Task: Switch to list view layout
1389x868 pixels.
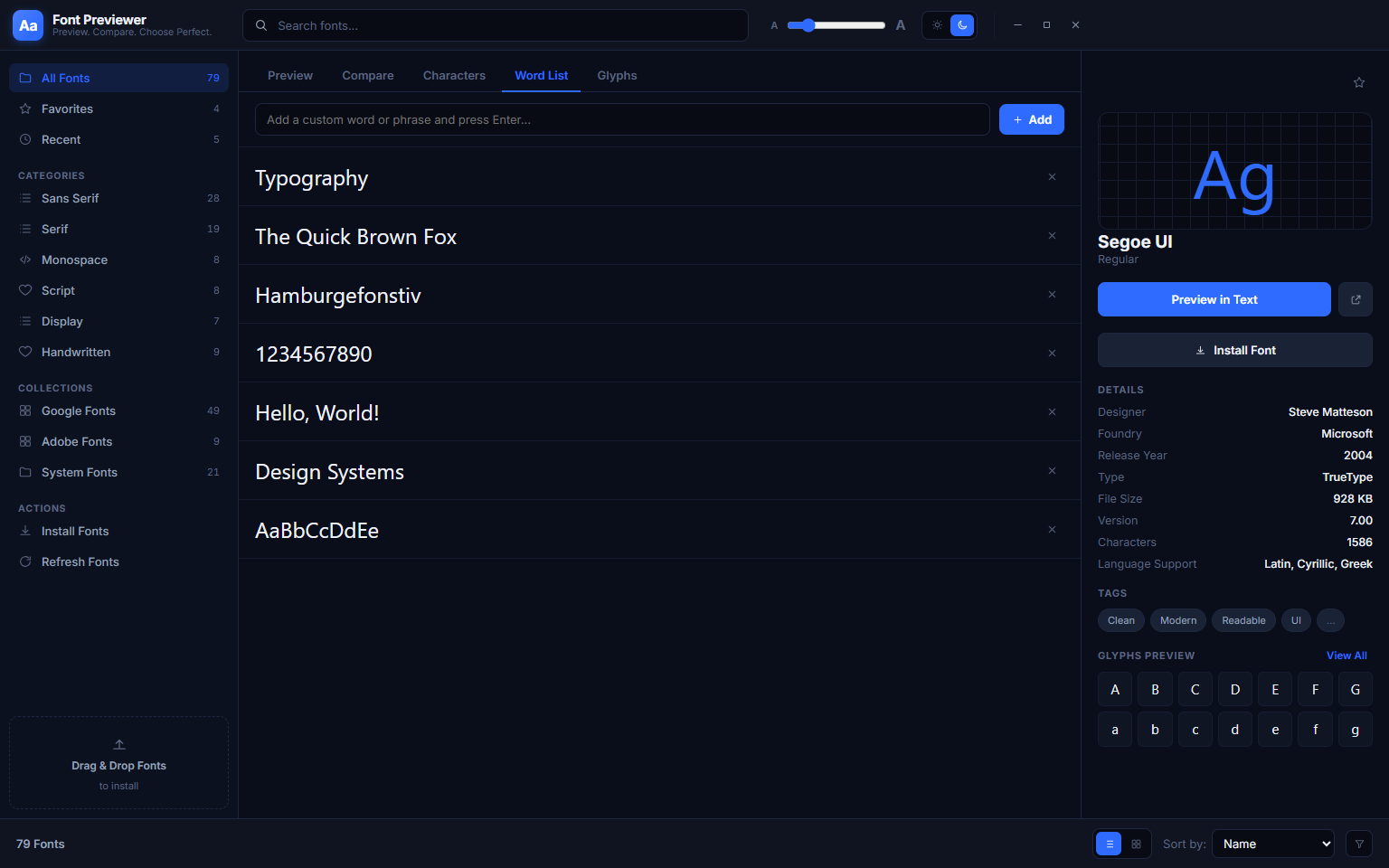Action: point(1109,844)
